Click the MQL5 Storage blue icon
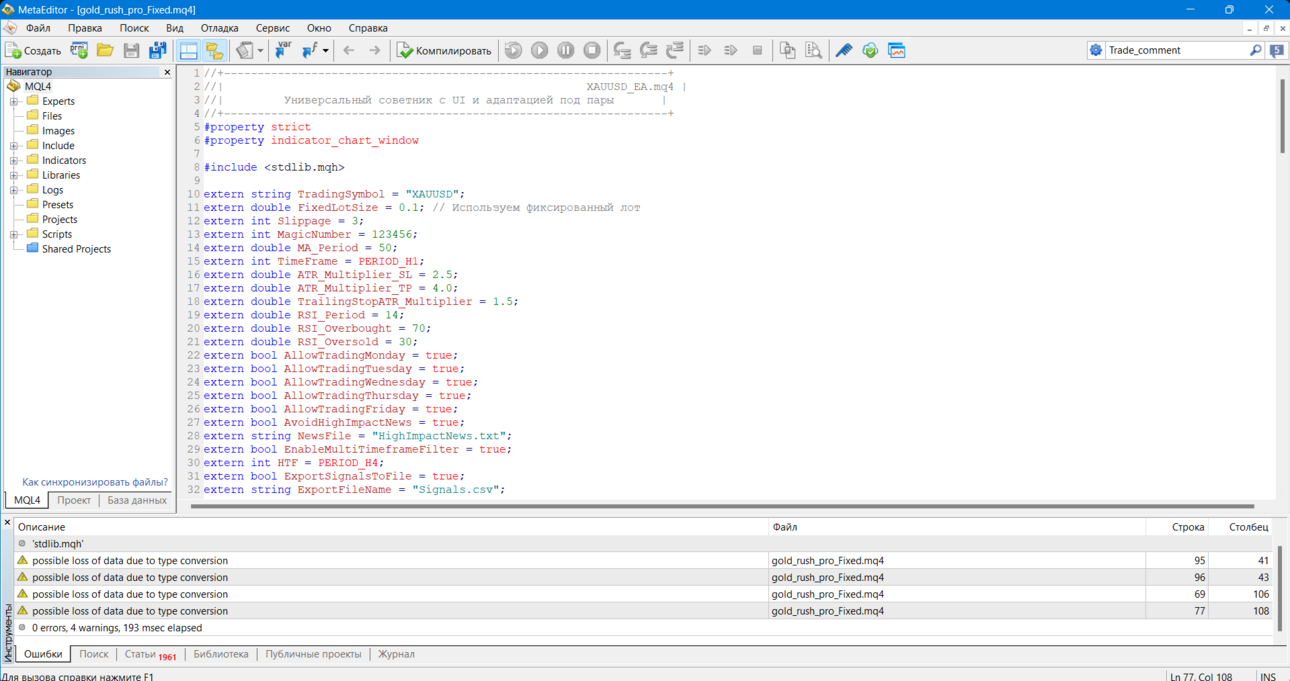 click(844, 50)
